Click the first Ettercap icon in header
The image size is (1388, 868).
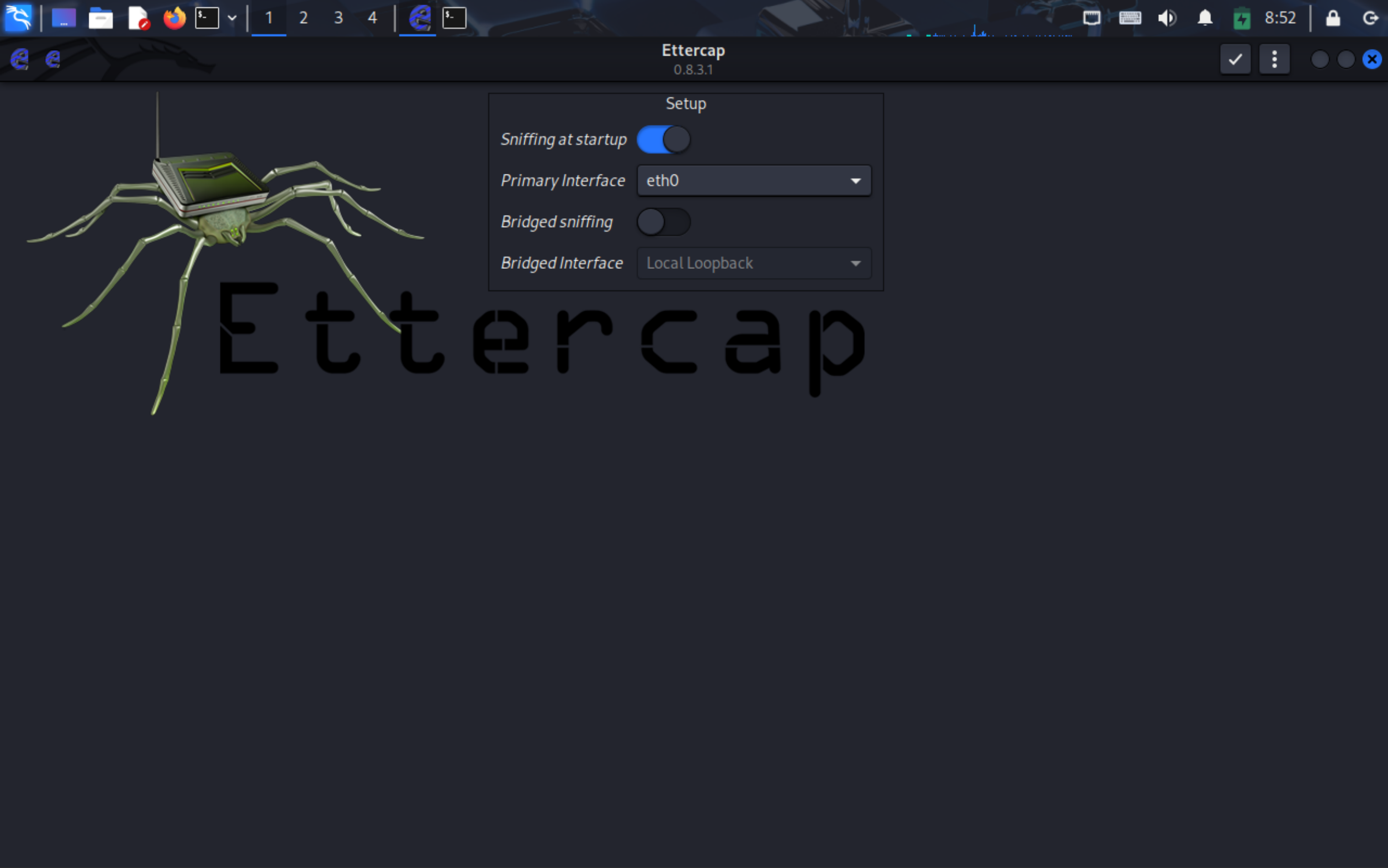[20, 59]
